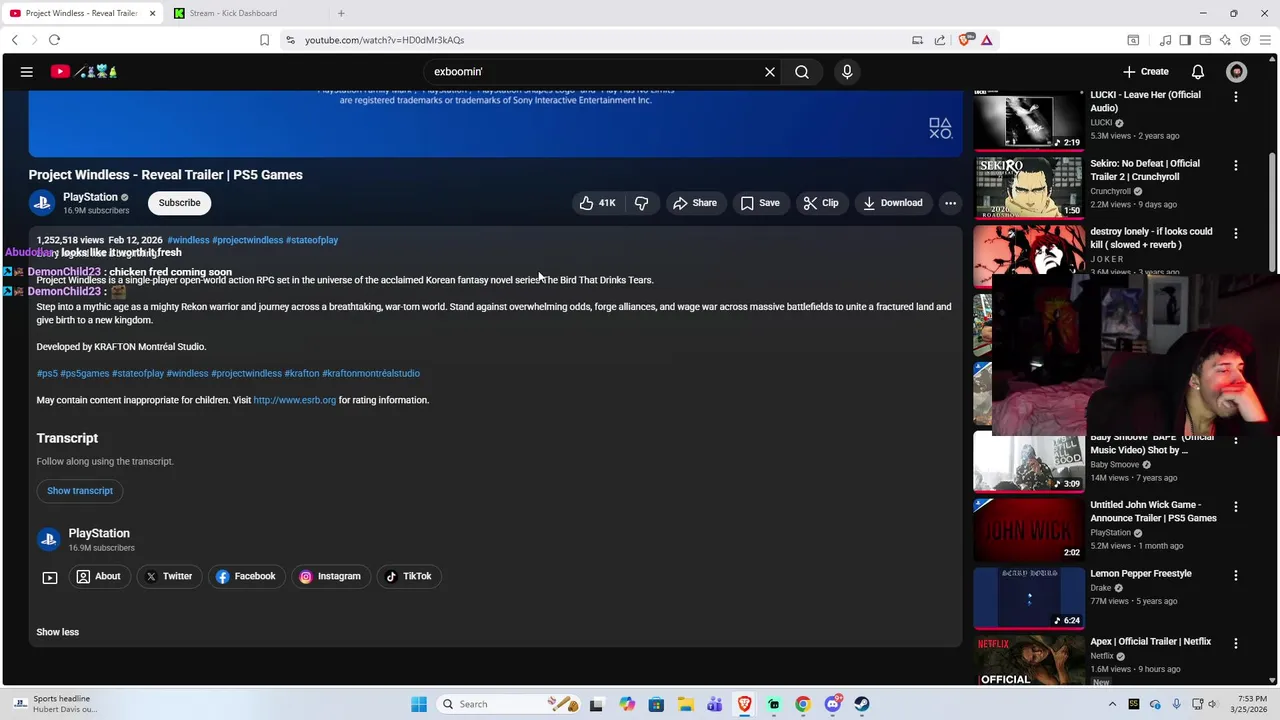The width and height of the screenshot is (1280, 720).
Task: Open the #kraftonmontréalstudio hashtag
Action: 371,373
